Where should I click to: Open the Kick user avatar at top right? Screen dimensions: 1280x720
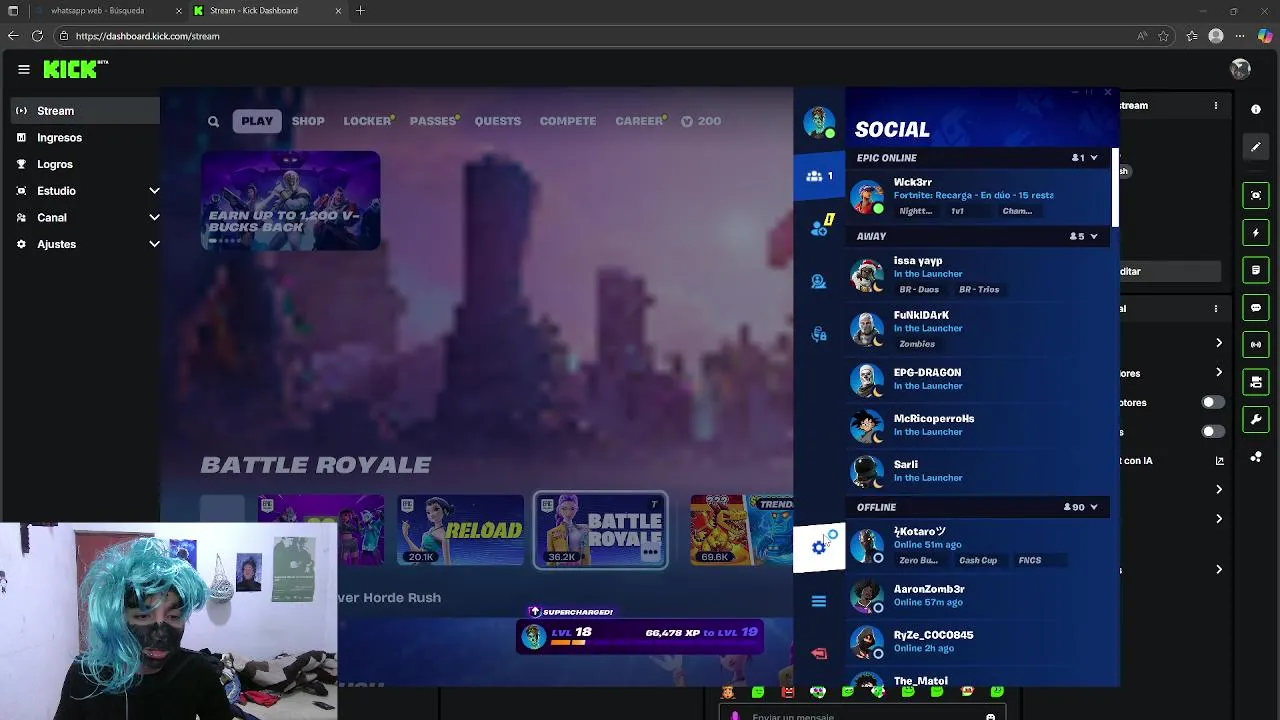pyautogui.click(x=1241, y=69)
